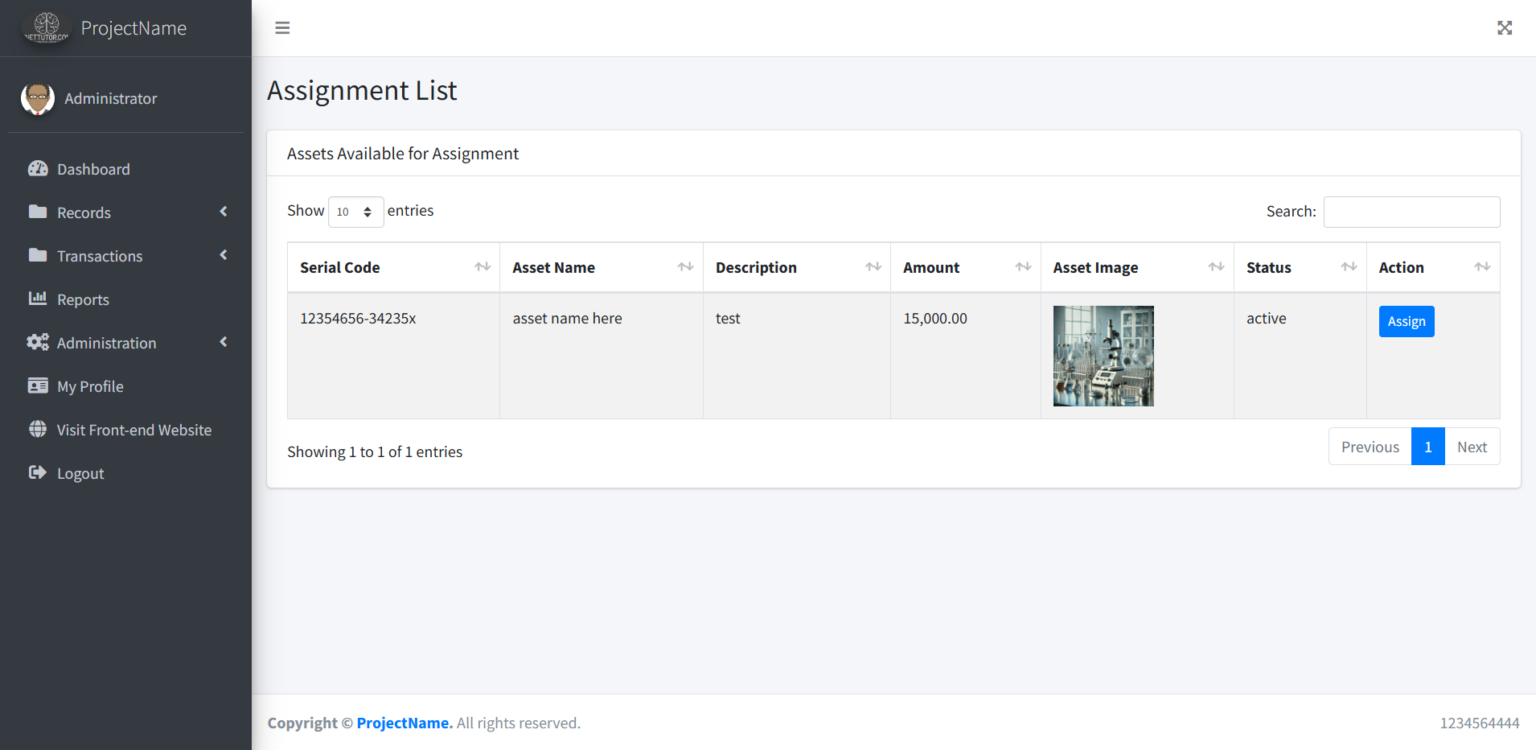Expand the Administration submenu chevron
This screenshot has height=750, width=1536.
(x=225, y=342)
